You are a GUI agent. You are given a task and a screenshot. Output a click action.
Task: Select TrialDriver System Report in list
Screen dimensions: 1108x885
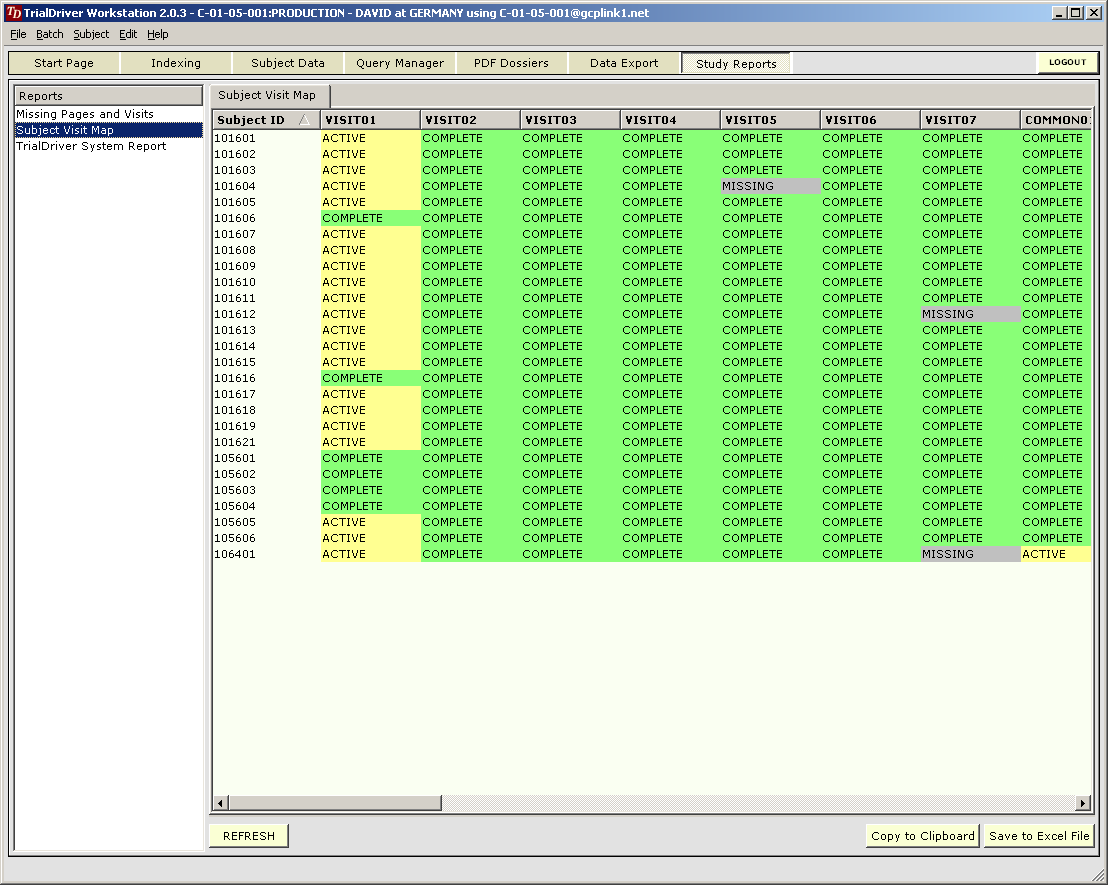tap(91, 146)
